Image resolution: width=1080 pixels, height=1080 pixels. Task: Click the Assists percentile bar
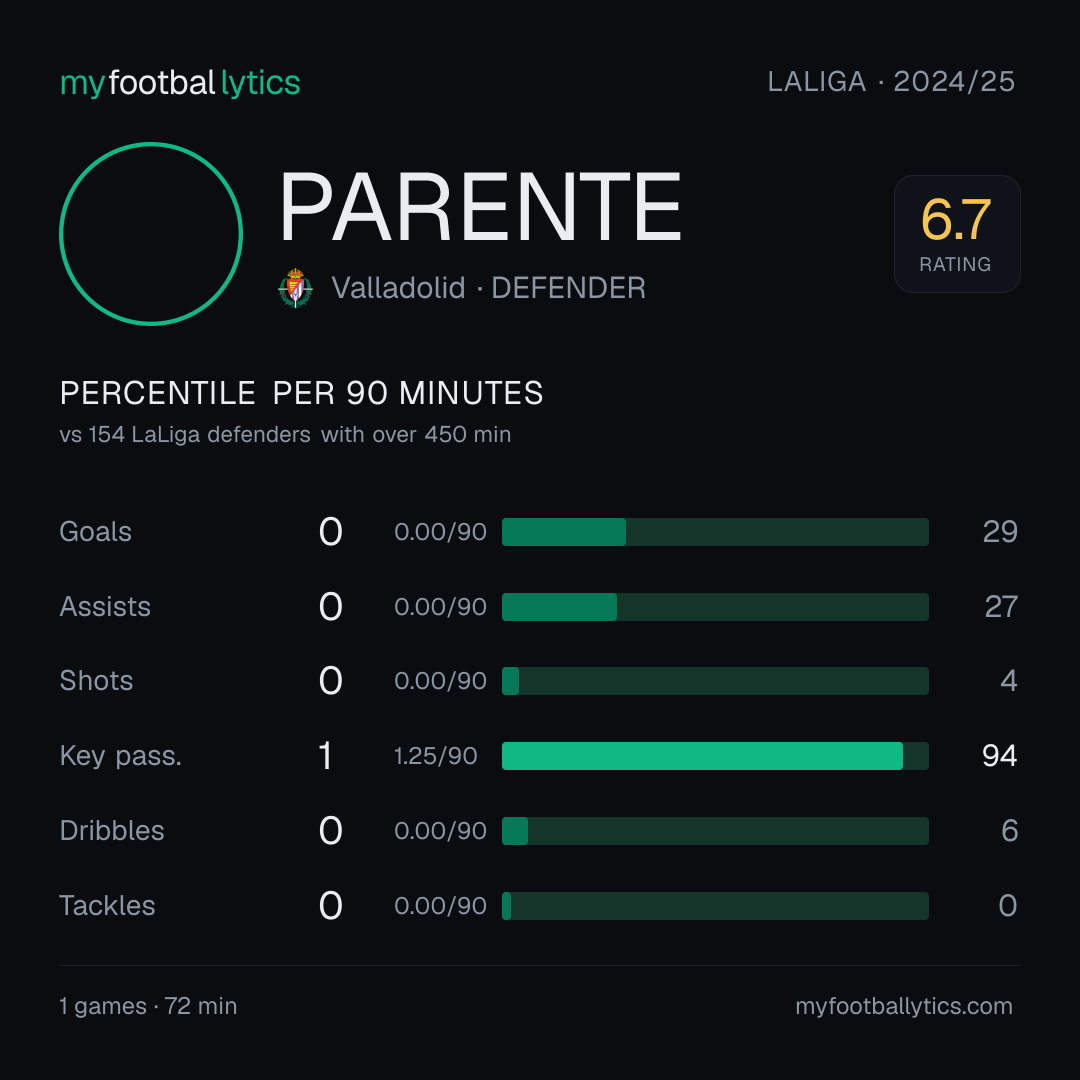coord(715,607)
